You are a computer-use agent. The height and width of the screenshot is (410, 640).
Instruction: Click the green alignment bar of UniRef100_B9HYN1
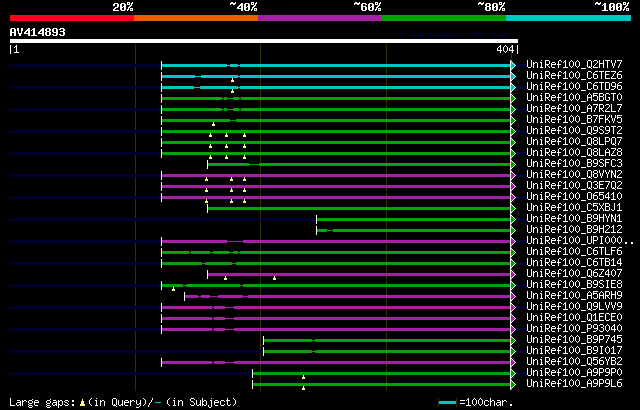coord(413,219)
